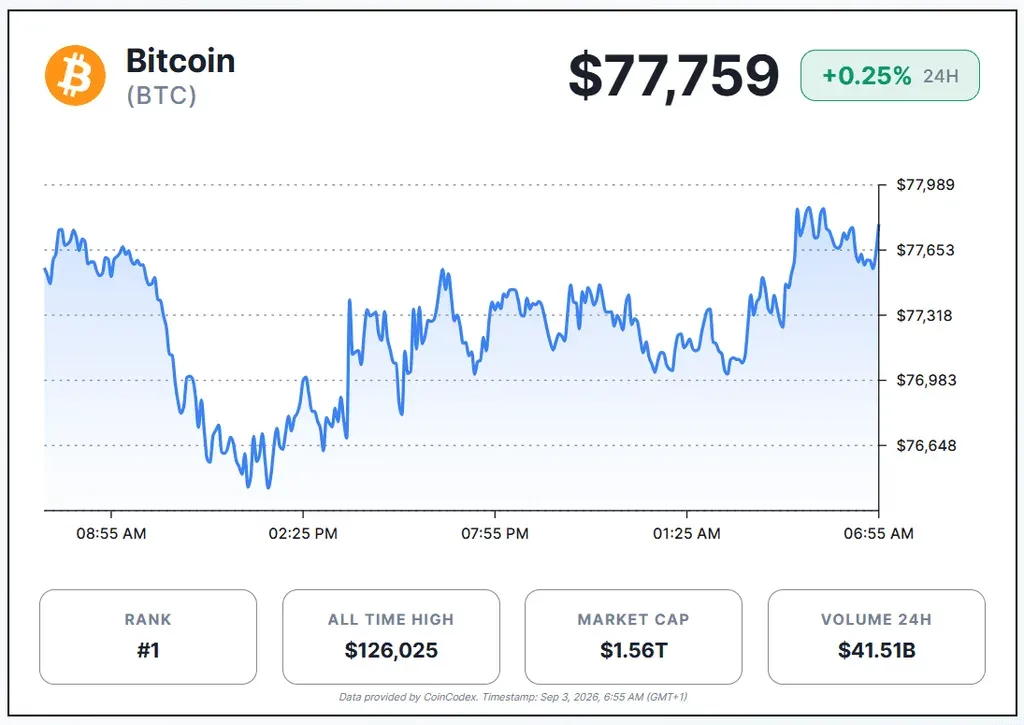Click the $77,653 price axis label
Viewport: 1024px width, 725px height.
925,250
